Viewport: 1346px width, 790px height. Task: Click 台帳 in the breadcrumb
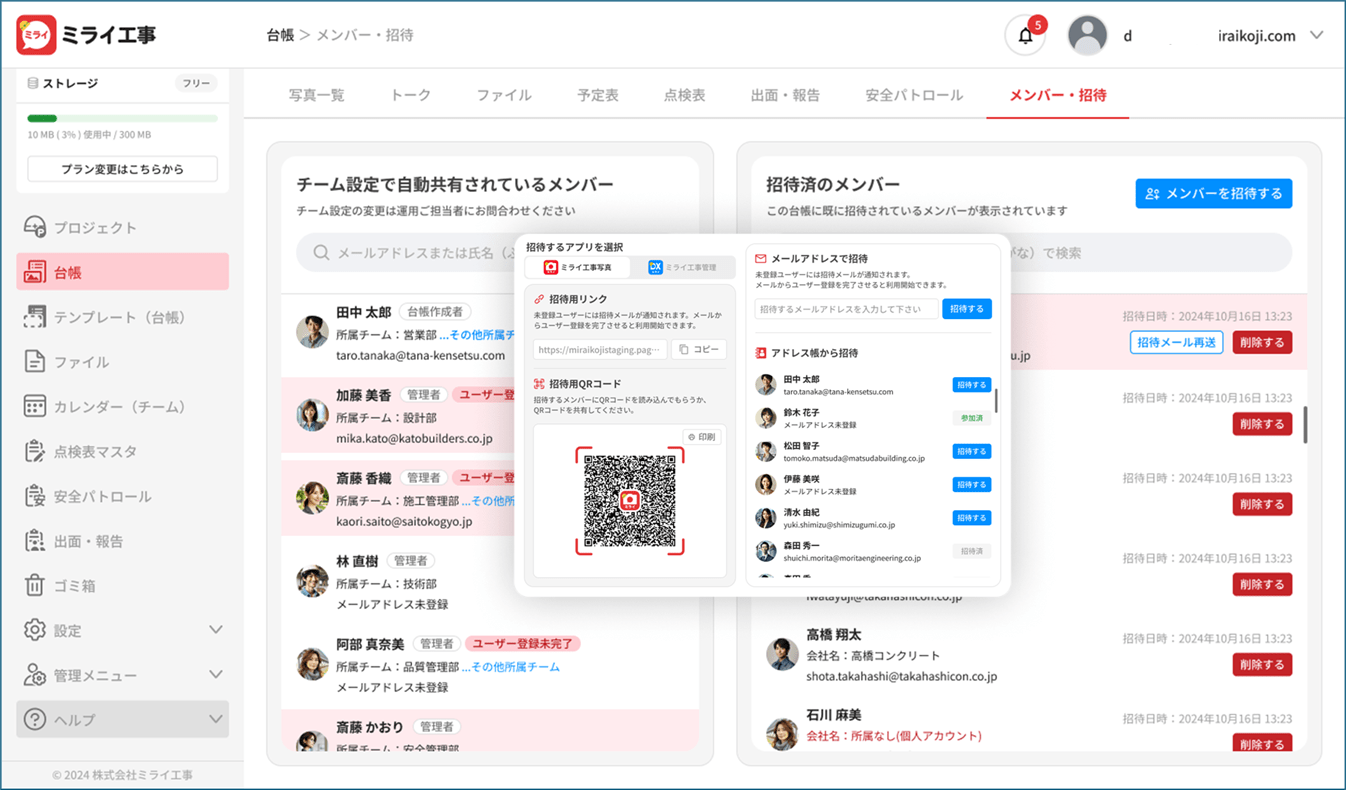[280, 35]
